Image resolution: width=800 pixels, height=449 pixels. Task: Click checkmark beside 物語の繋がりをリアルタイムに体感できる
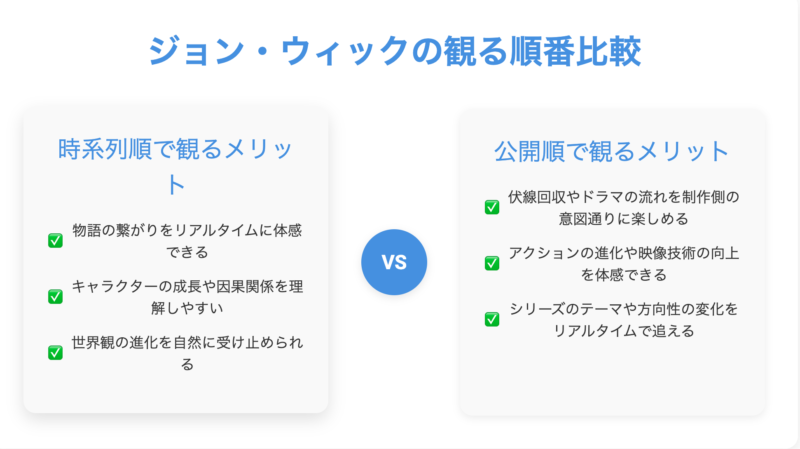(x=55, y=240)
